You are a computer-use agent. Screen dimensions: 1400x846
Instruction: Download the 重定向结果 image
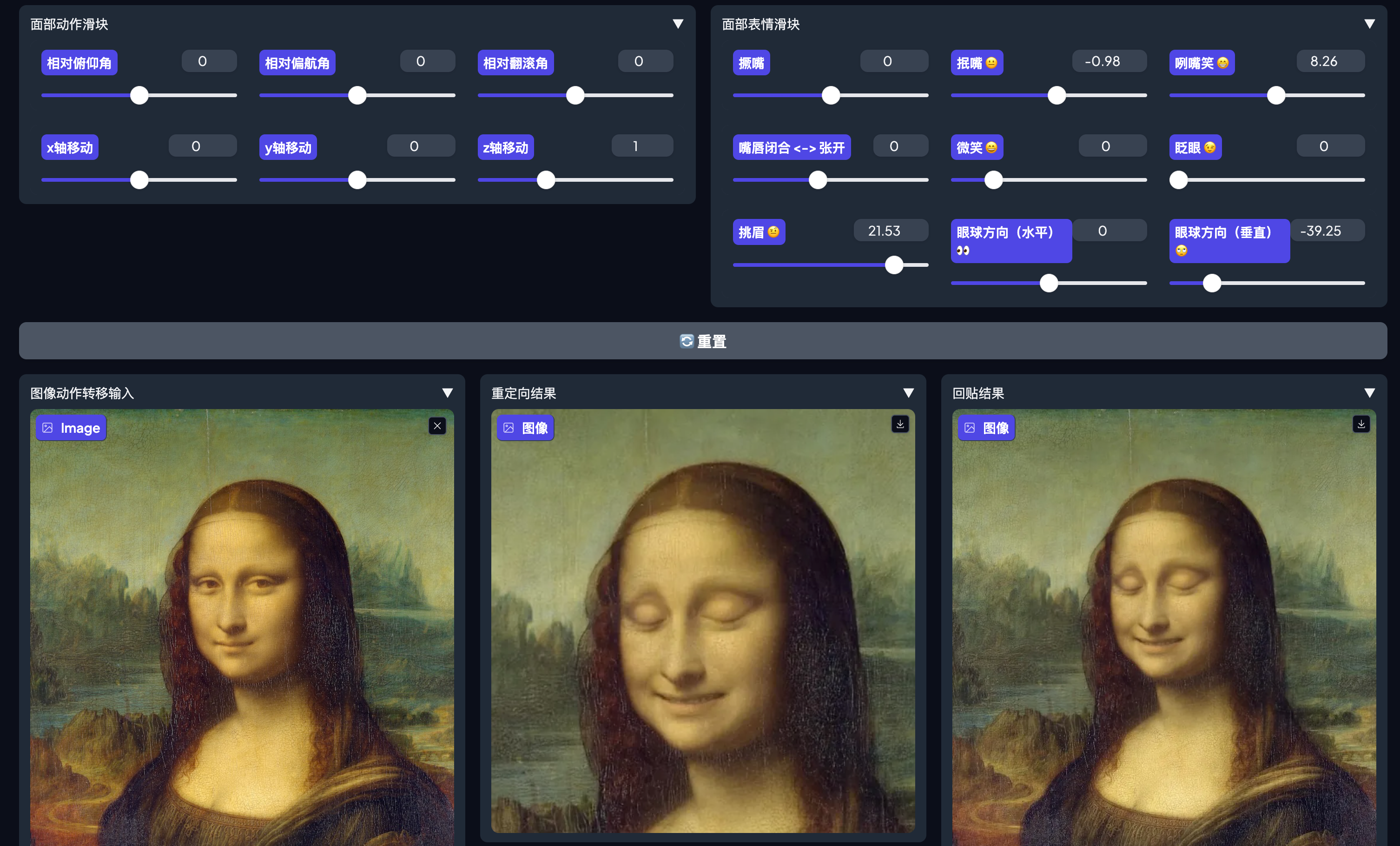point(900,424)
